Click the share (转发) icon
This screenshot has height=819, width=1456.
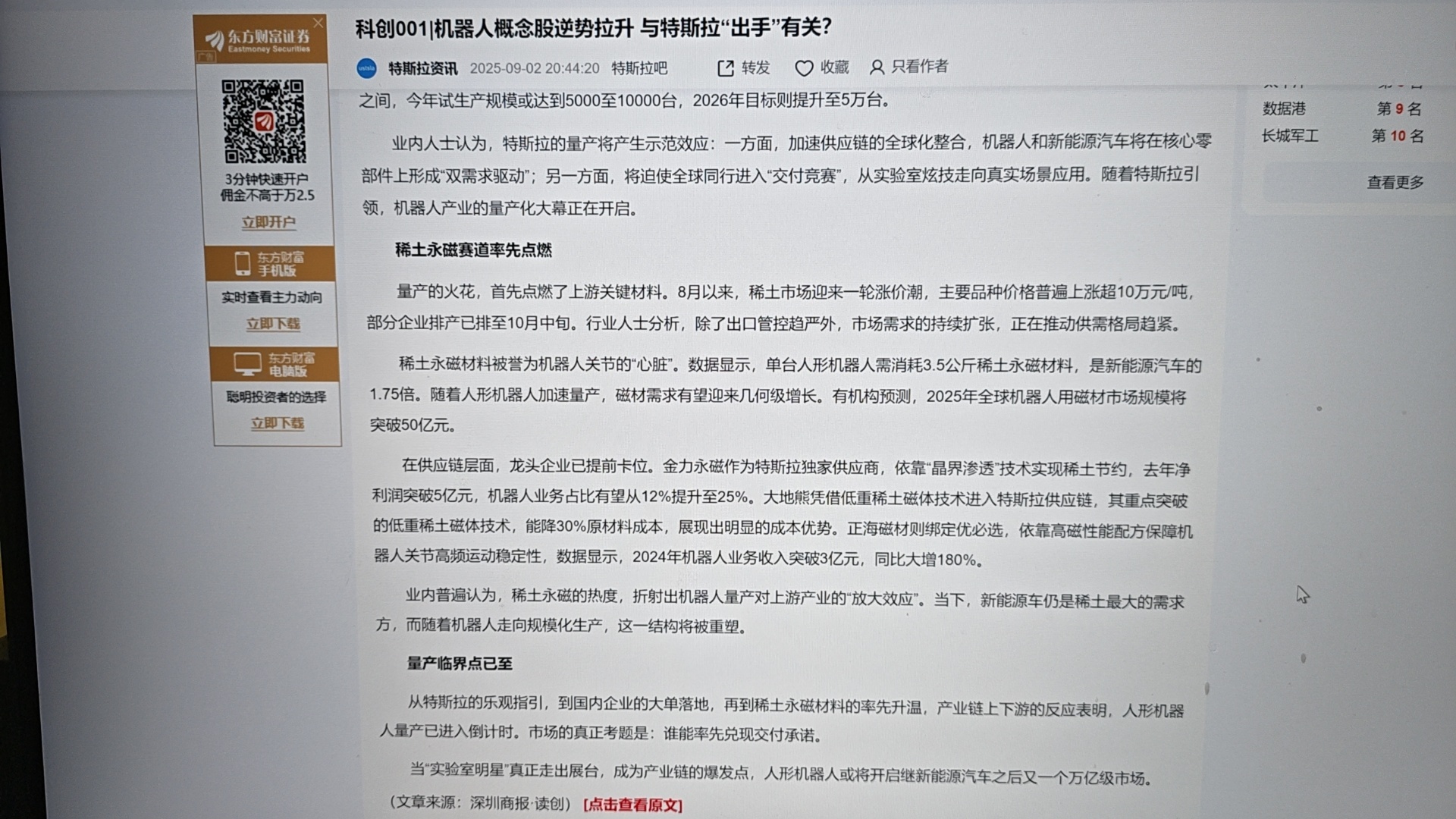coord(726,68)
